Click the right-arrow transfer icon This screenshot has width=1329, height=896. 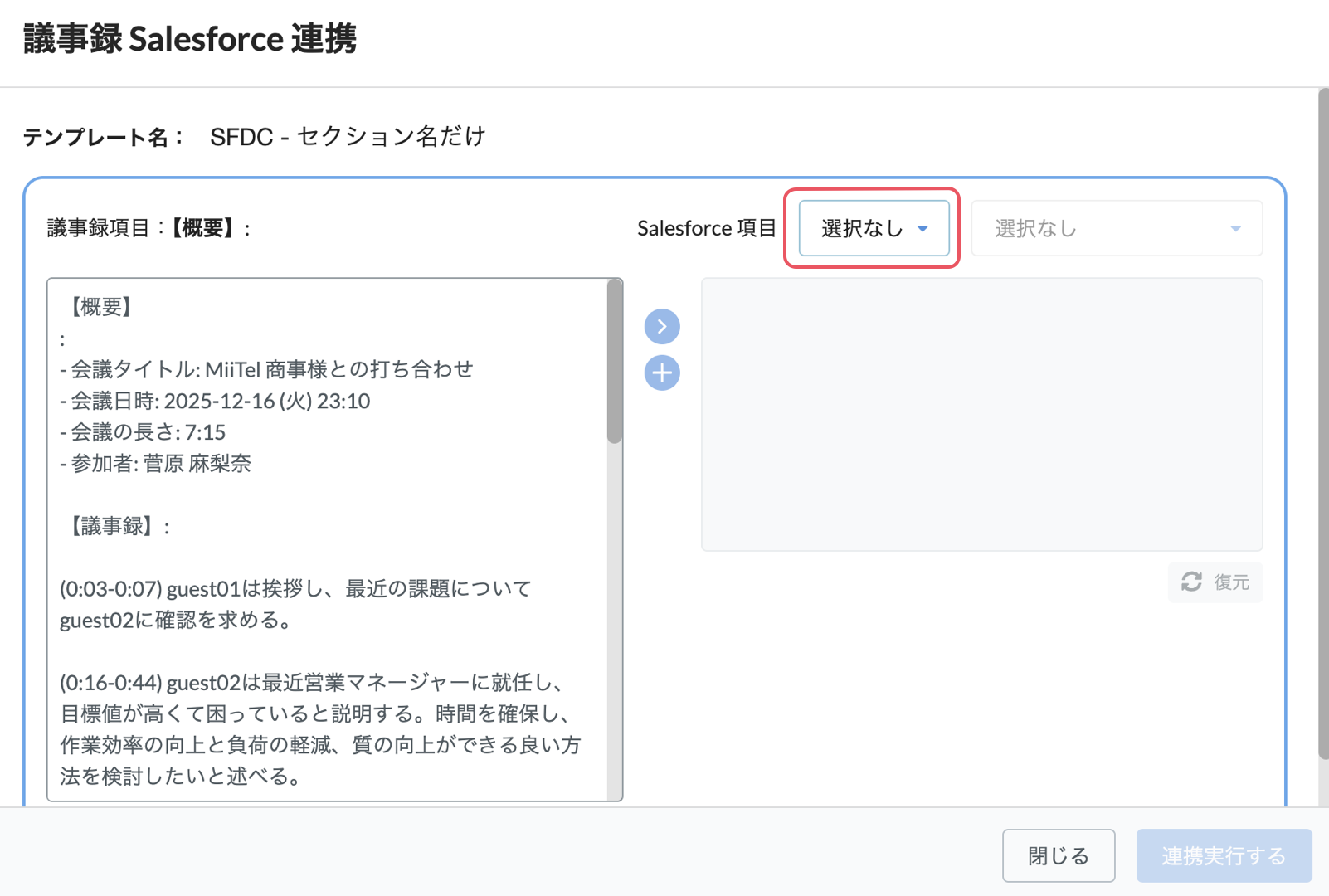click(662, 327)
